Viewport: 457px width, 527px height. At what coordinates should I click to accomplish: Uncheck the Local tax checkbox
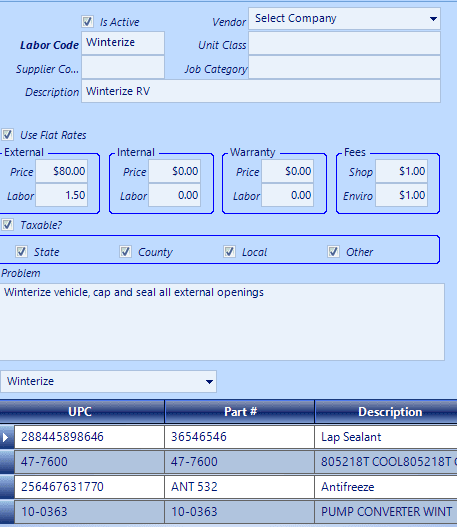230,252
